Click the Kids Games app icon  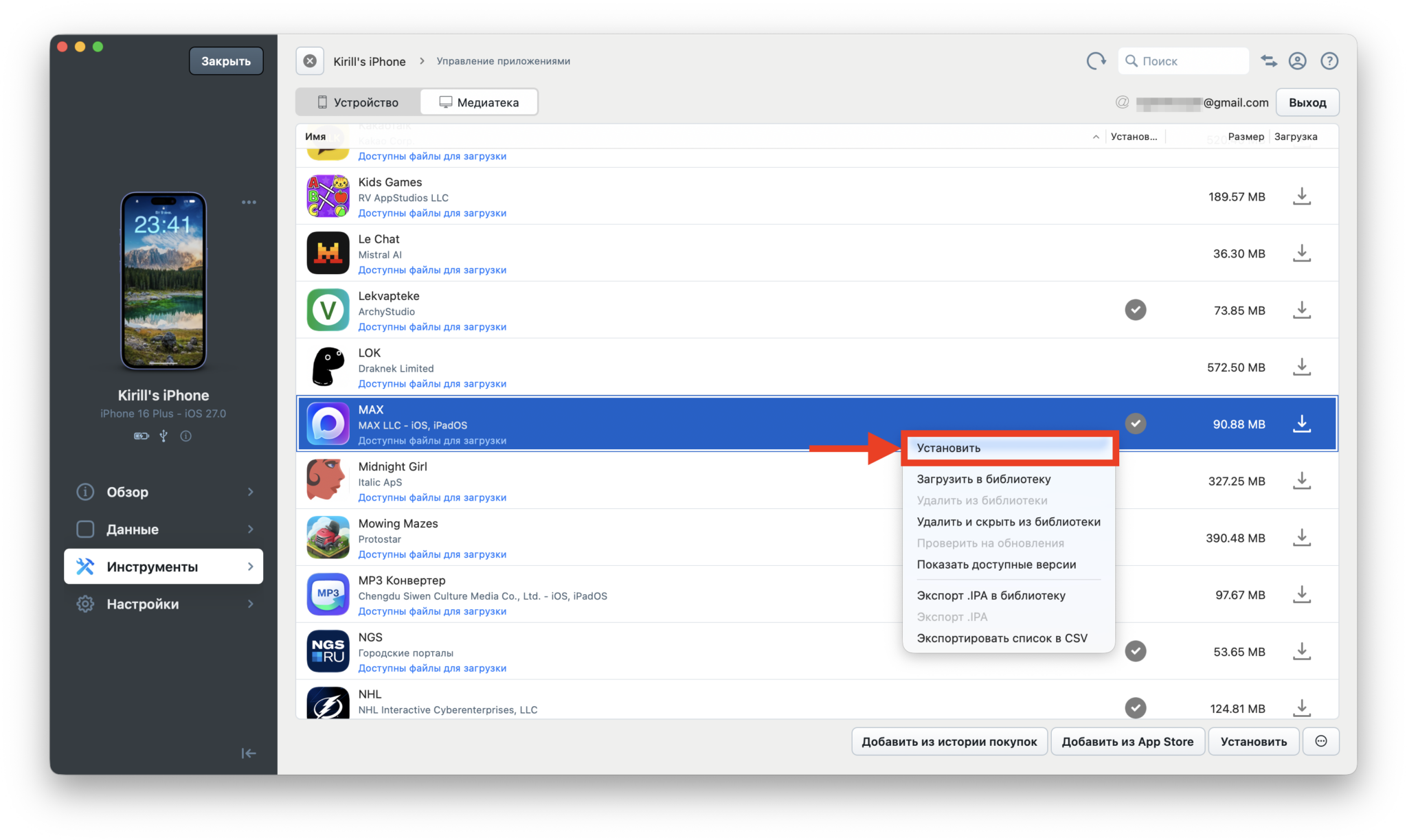coord(328,196)
